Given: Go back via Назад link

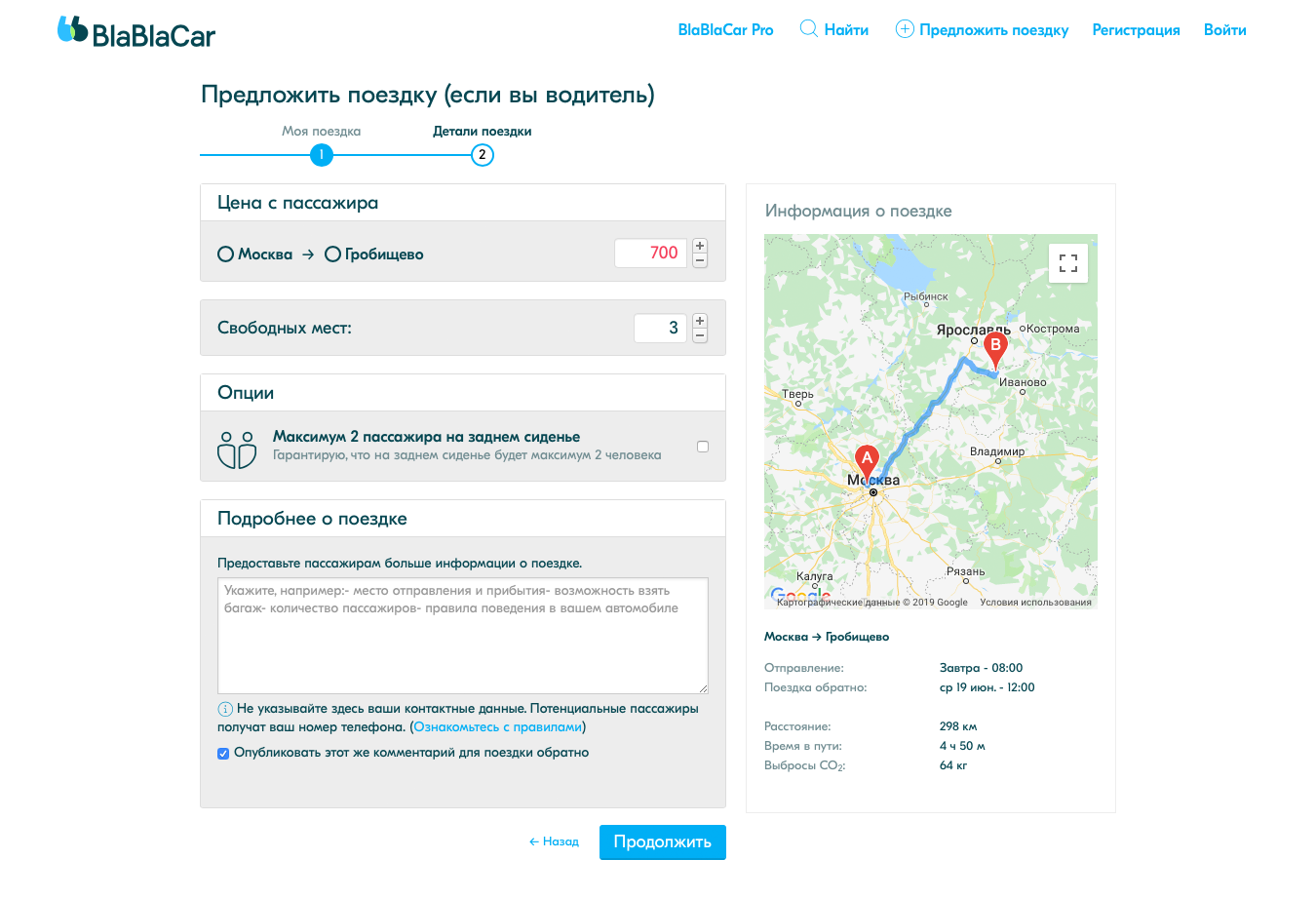Looking at the screenshot, I should point(554,841).
